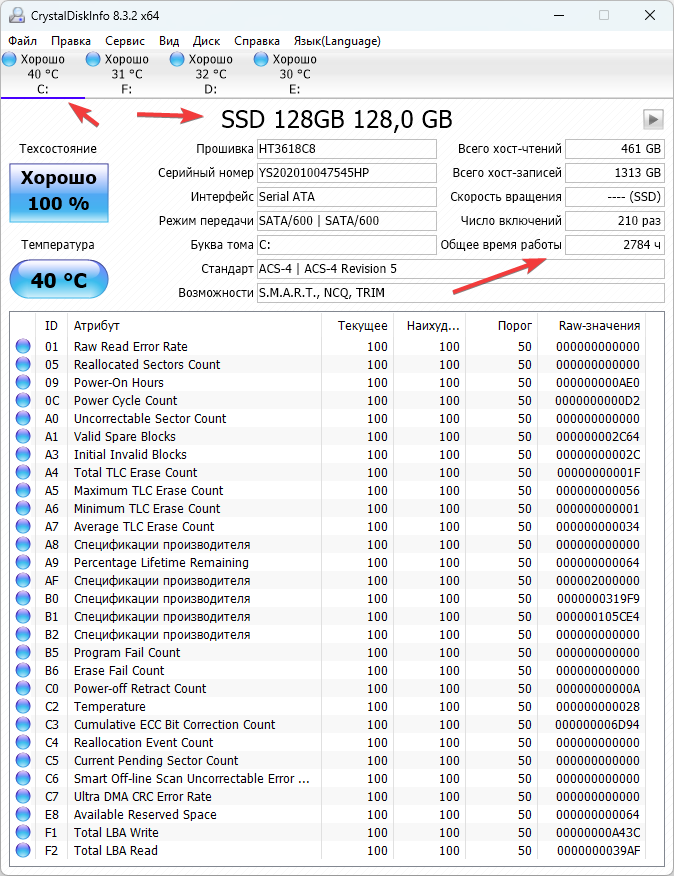Click status orb of Uncorrectable Sector Count

(x=23, y=418)
